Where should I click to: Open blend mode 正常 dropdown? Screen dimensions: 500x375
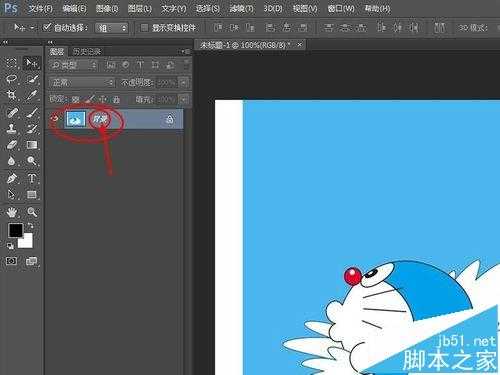(82, 82)
